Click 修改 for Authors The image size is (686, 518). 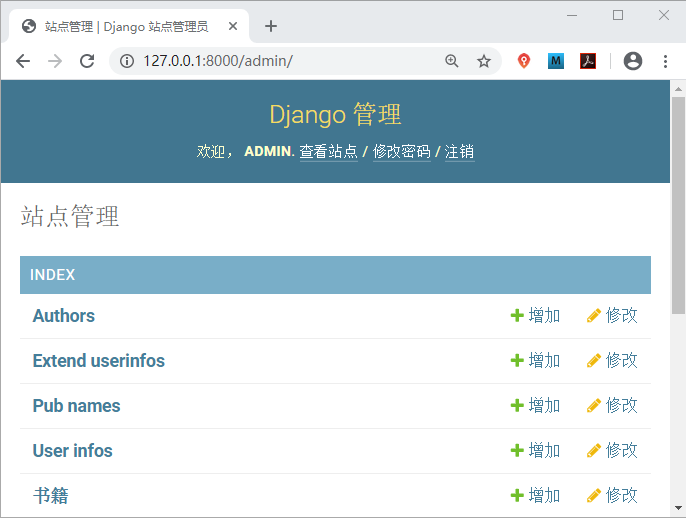tap(612, 315)
